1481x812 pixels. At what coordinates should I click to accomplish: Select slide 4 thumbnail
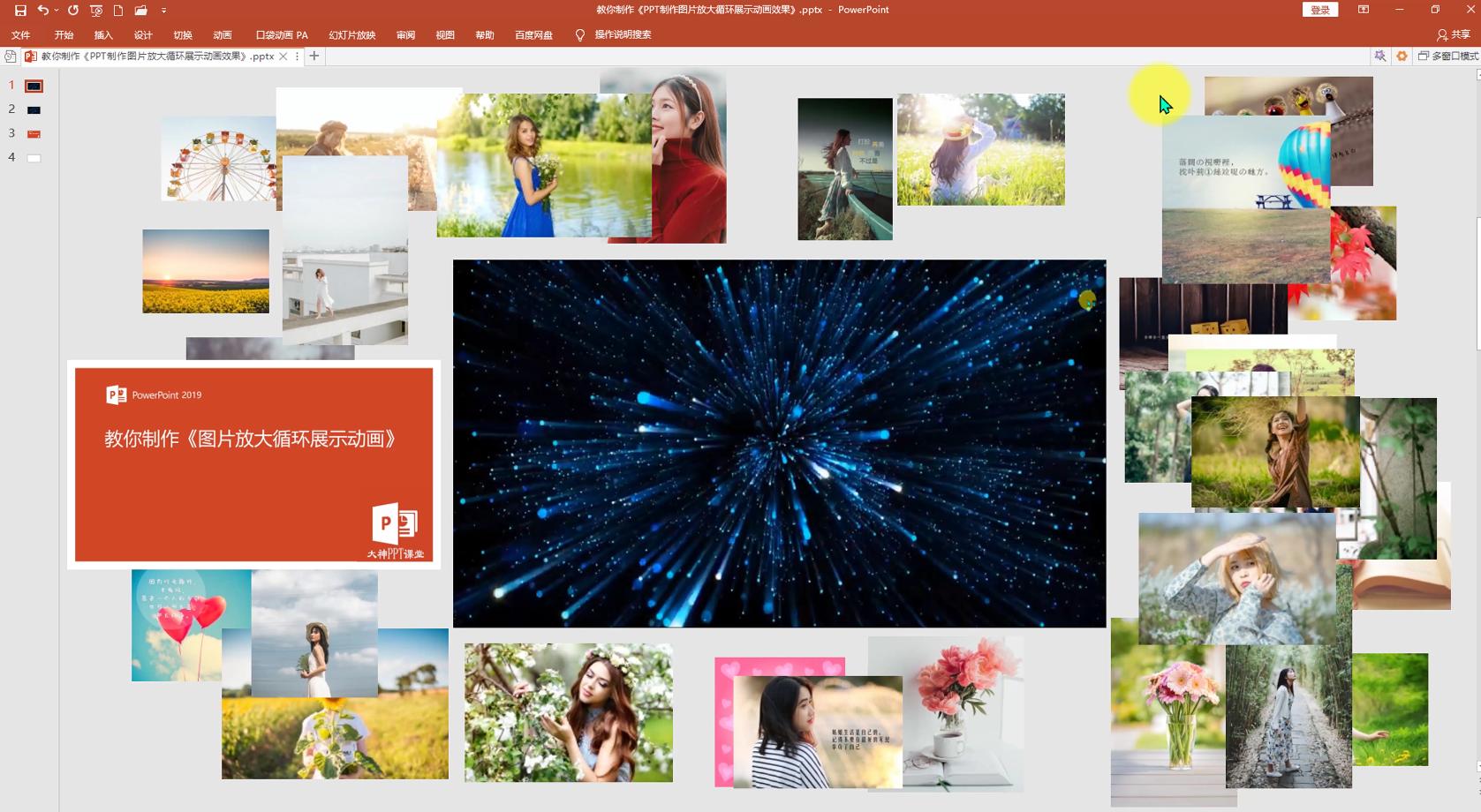tap(34, 158)
